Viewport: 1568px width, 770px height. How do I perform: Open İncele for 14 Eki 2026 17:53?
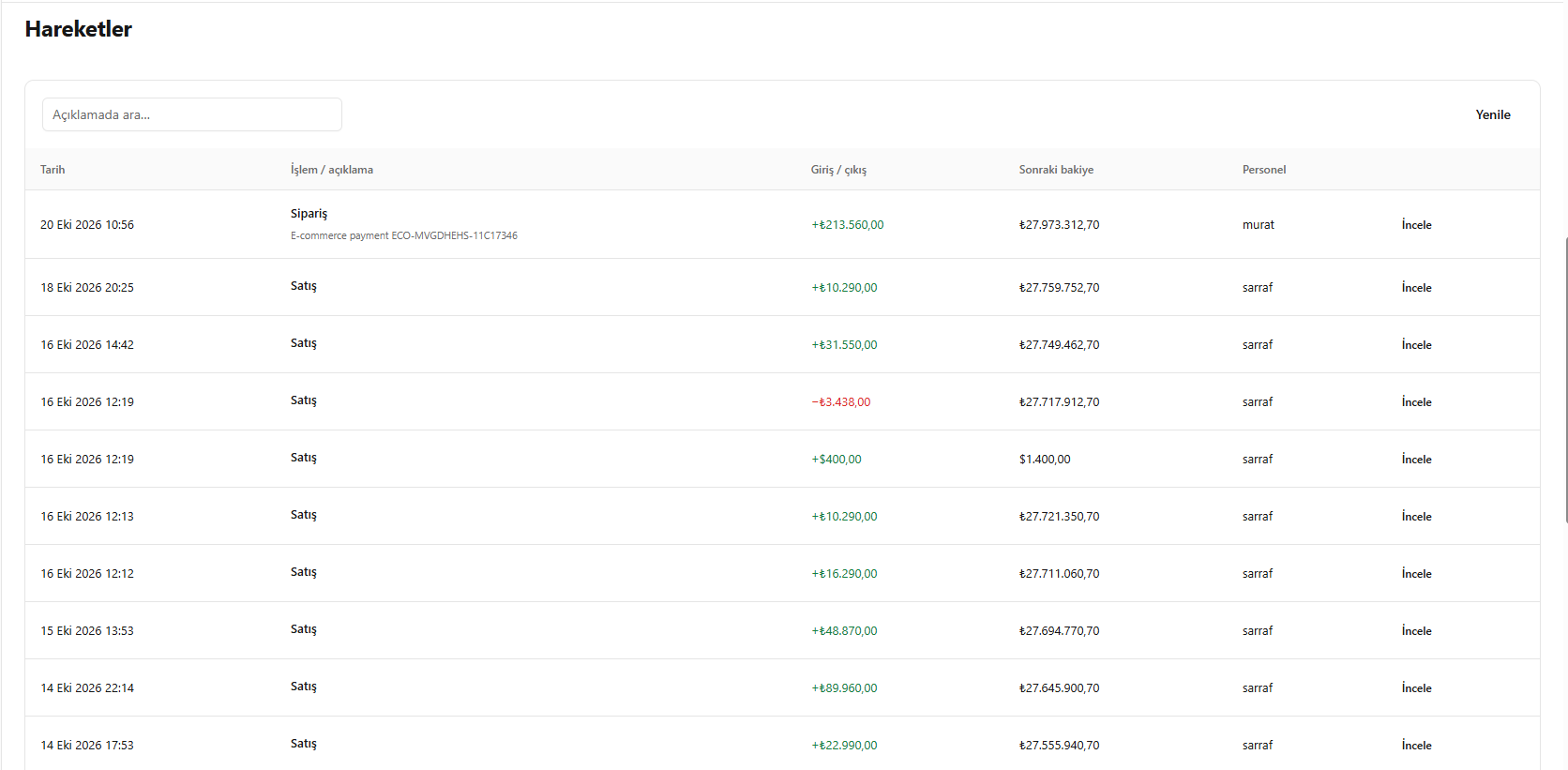click(1416, 746)
